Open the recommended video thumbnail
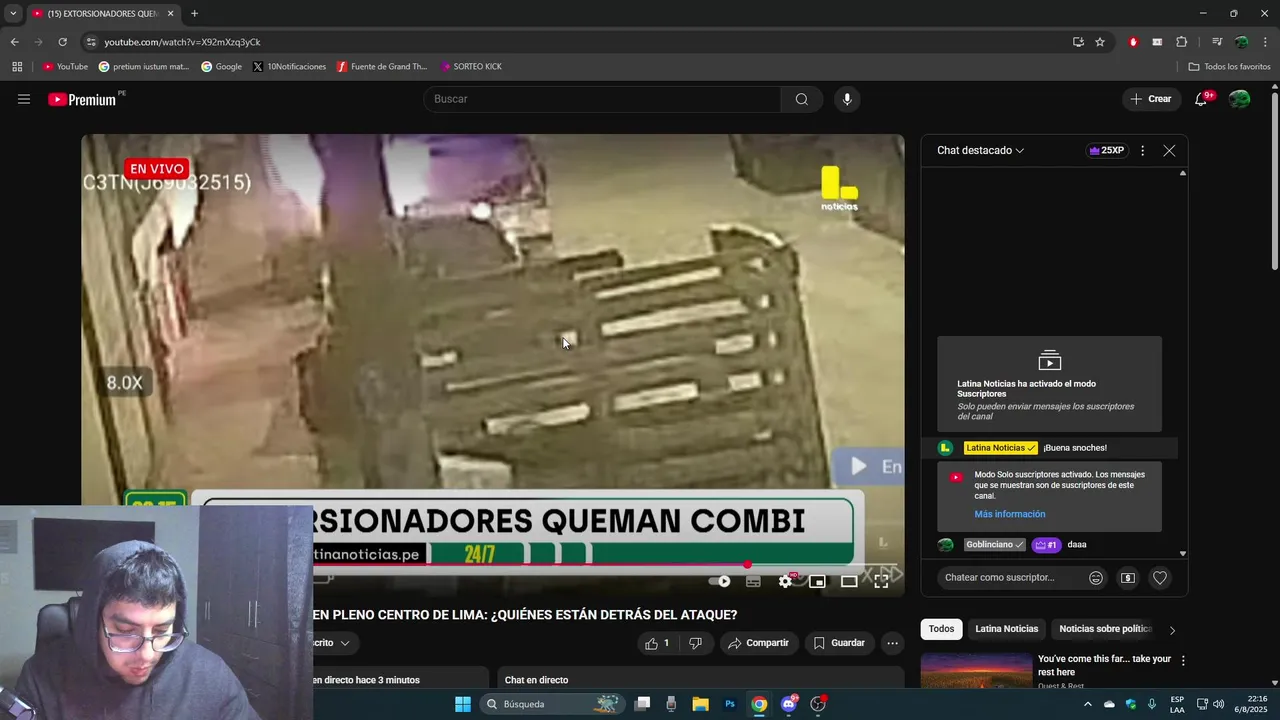Image resolution: width=1280 pixels, height=720 pixels. (976, 670)
